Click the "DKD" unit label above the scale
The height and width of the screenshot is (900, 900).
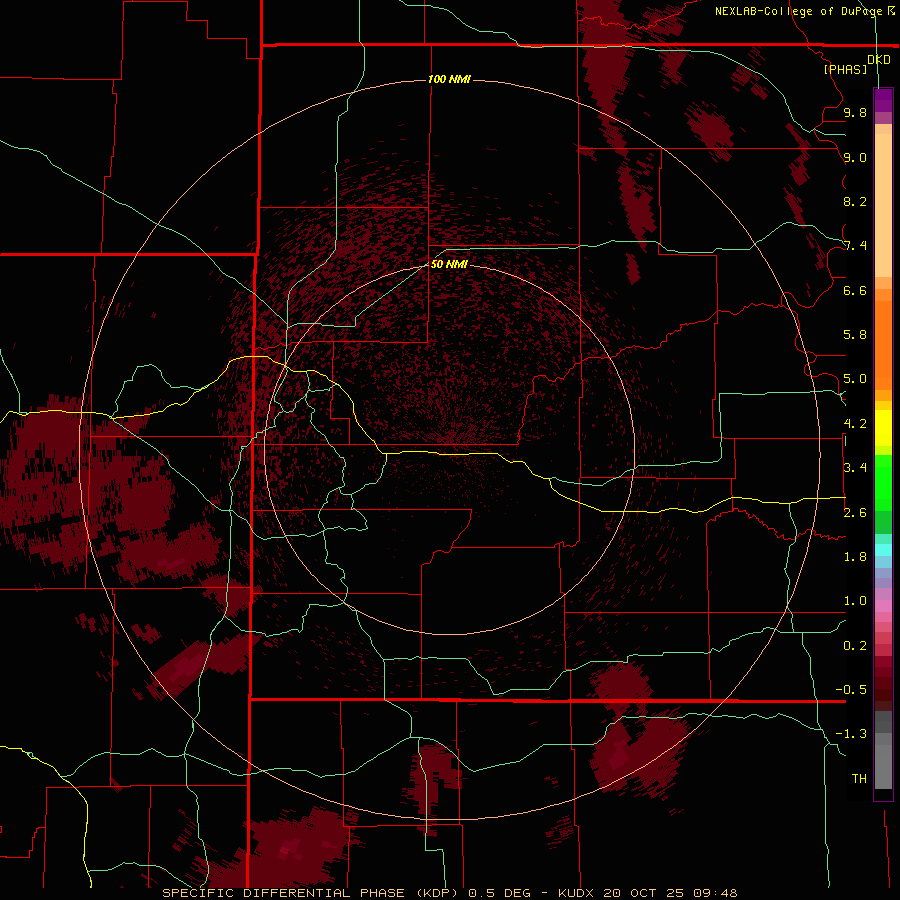pyautogui.click(x=879, y=60)
